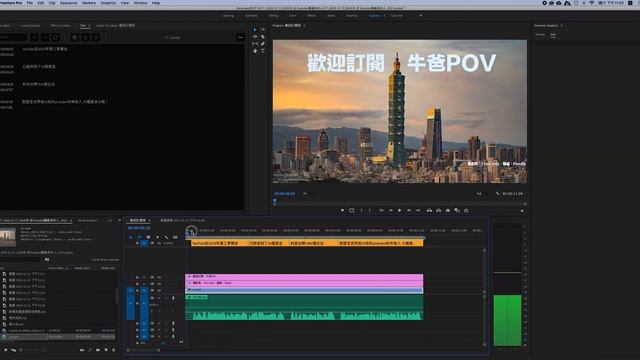Open the Browse tab in Essential Graphics
Viewport: 640px width, 360px height.
click(540, 35)
